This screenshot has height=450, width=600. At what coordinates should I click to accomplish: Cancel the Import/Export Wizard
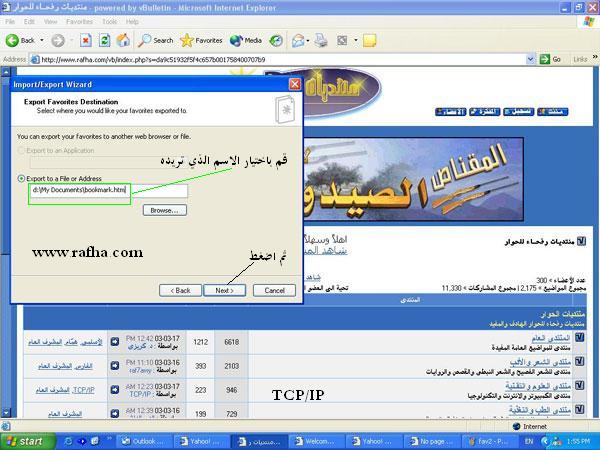point(274,290)
